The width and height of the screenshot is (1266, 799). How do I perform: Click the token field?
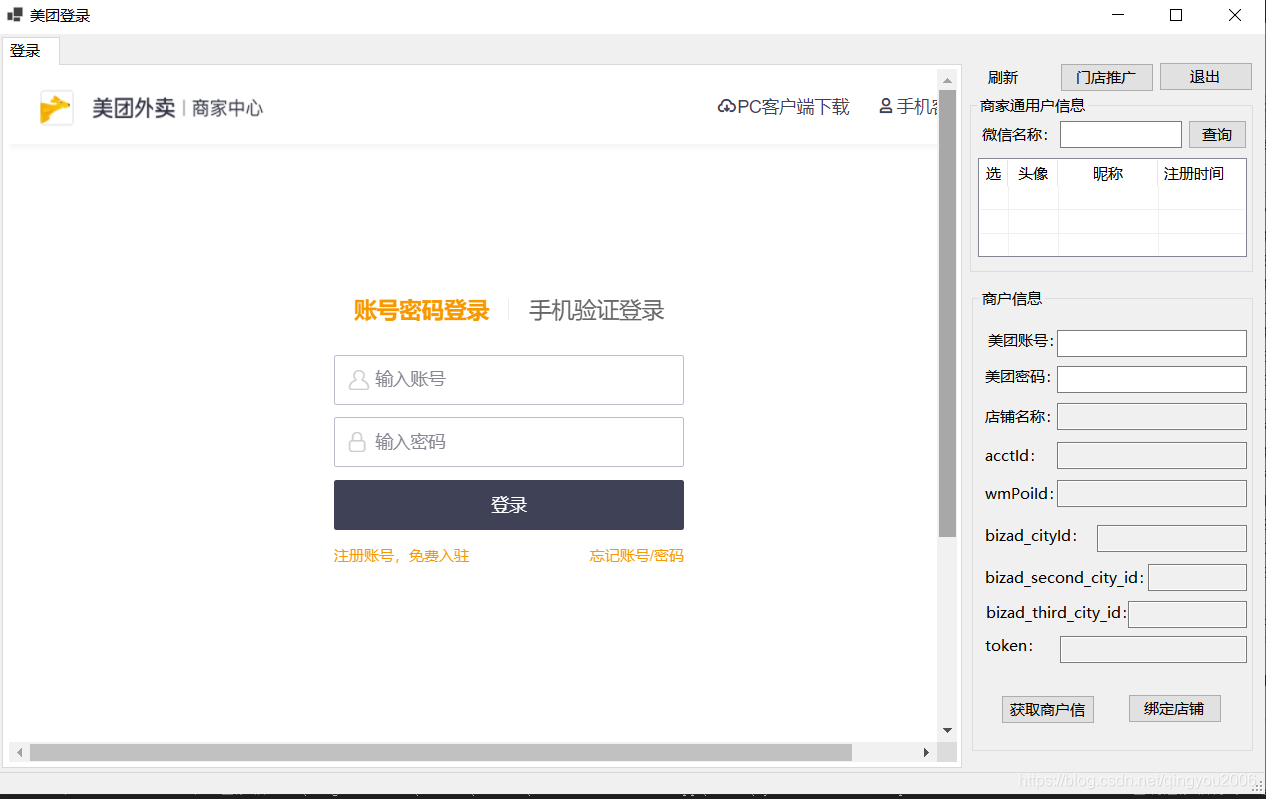tap(1153, 649)
